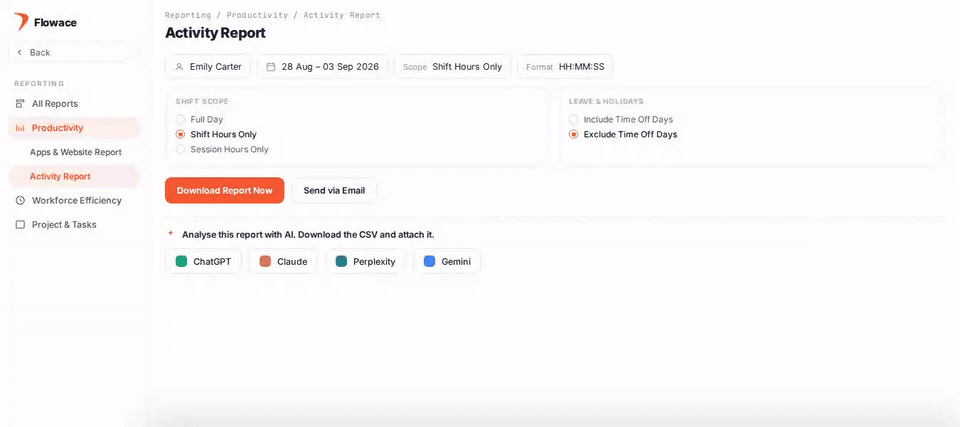The height and width of the screenshot is (427, 960).
Task: Click the blue Gemini icon
Action: pyautogui.click(x=429, y=262)
